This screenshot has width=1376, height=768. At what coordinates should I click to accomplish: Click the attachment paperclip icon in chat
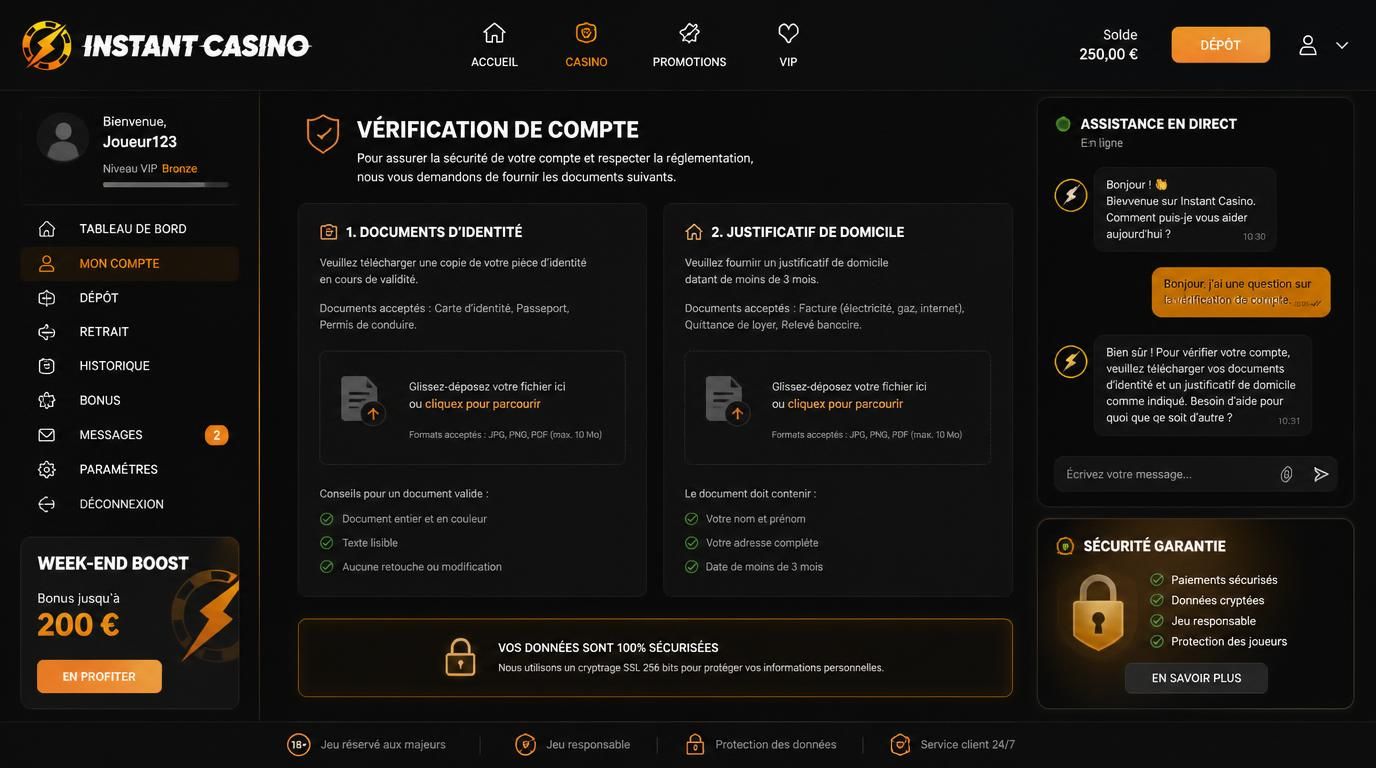click(1287, 474)
